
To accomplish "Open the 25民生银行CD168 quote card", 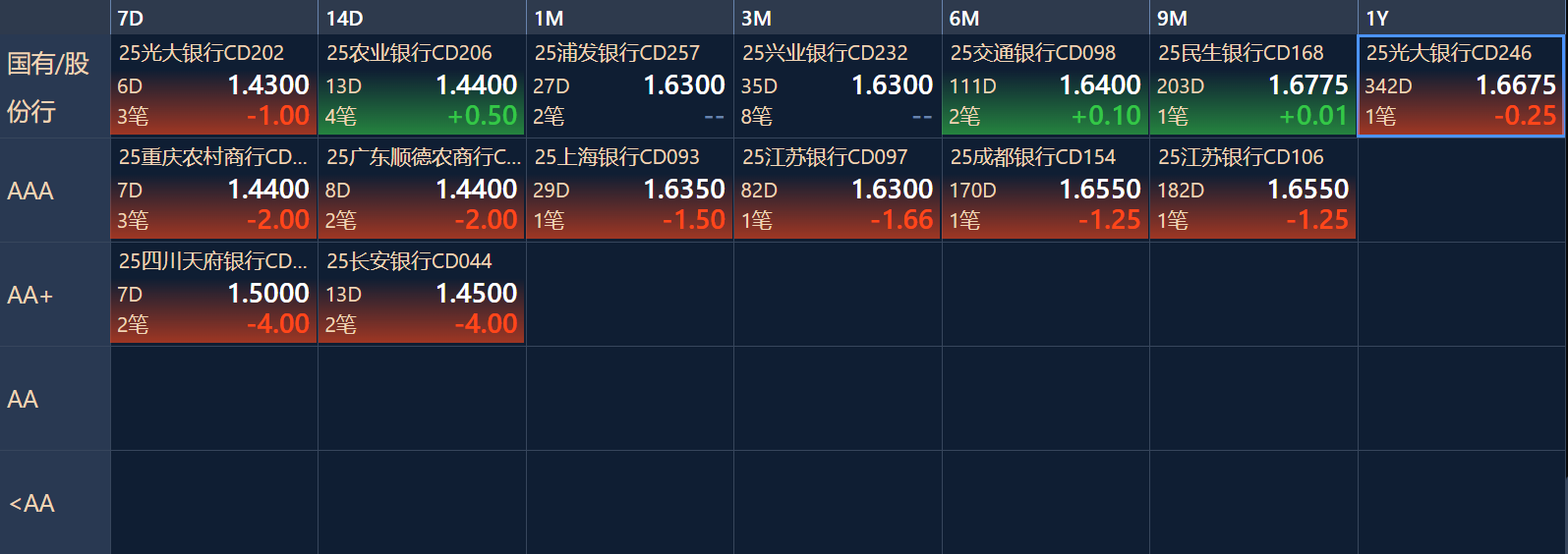I will [1253, 85].
